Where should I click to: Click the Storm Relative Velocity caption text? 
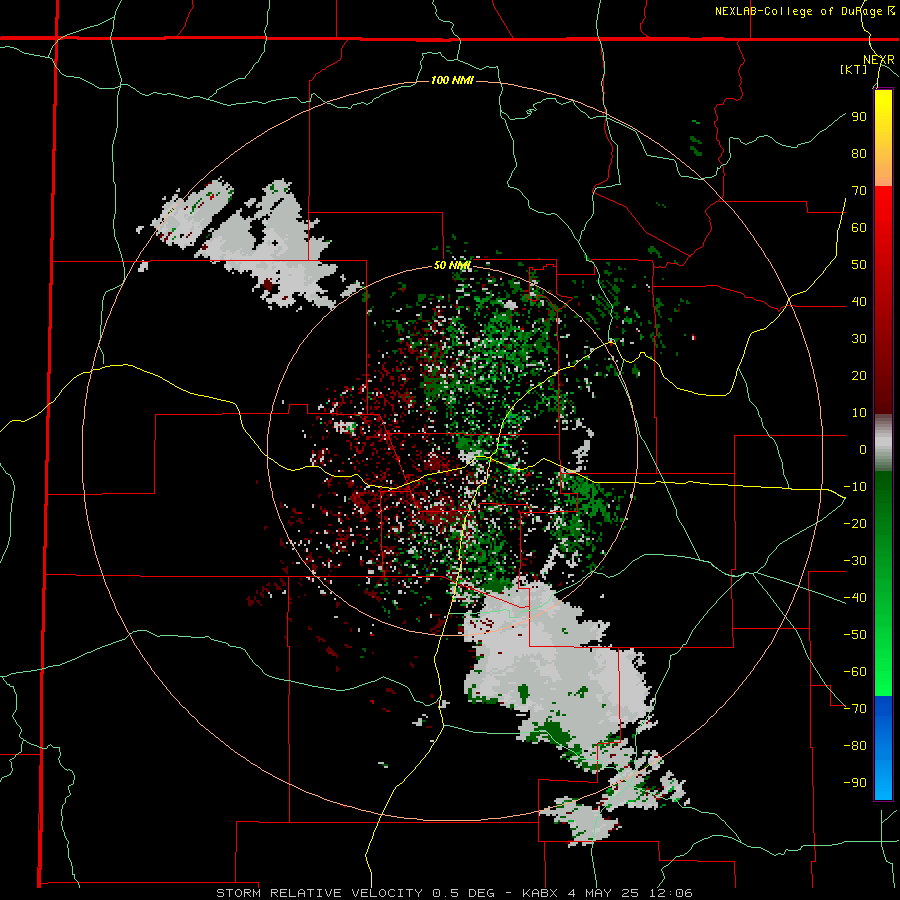coord(454,893)
